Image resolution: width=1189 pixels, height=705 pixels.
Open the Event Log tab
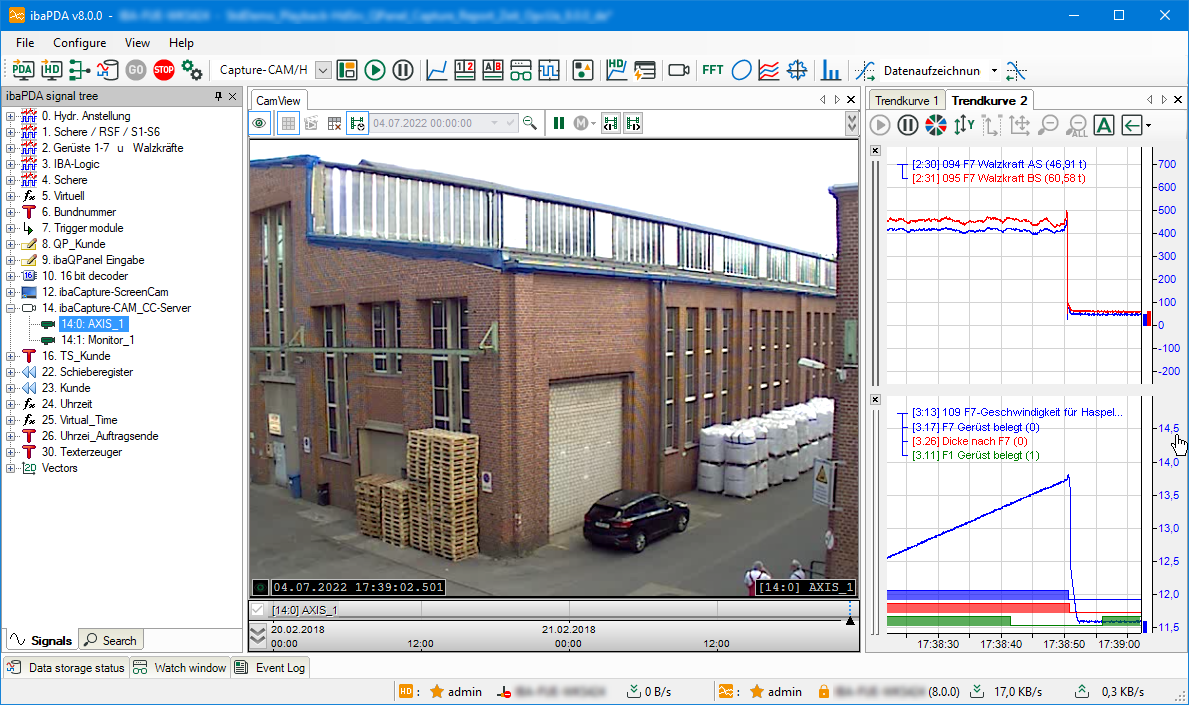(271, 667)
